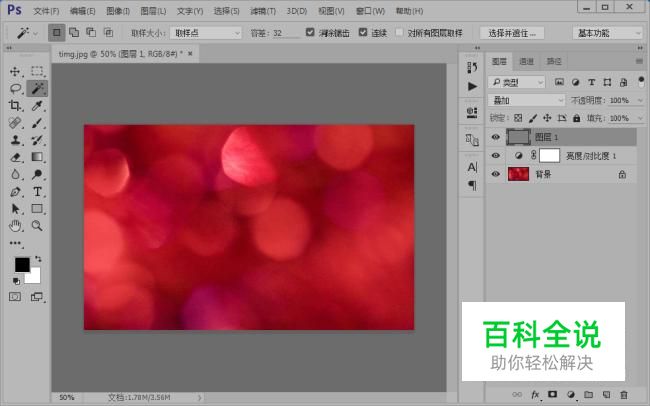The width and height of the screenshot is (650, 406).
Task: Toggle Quick Mask mode
Action: coord(15,297)
